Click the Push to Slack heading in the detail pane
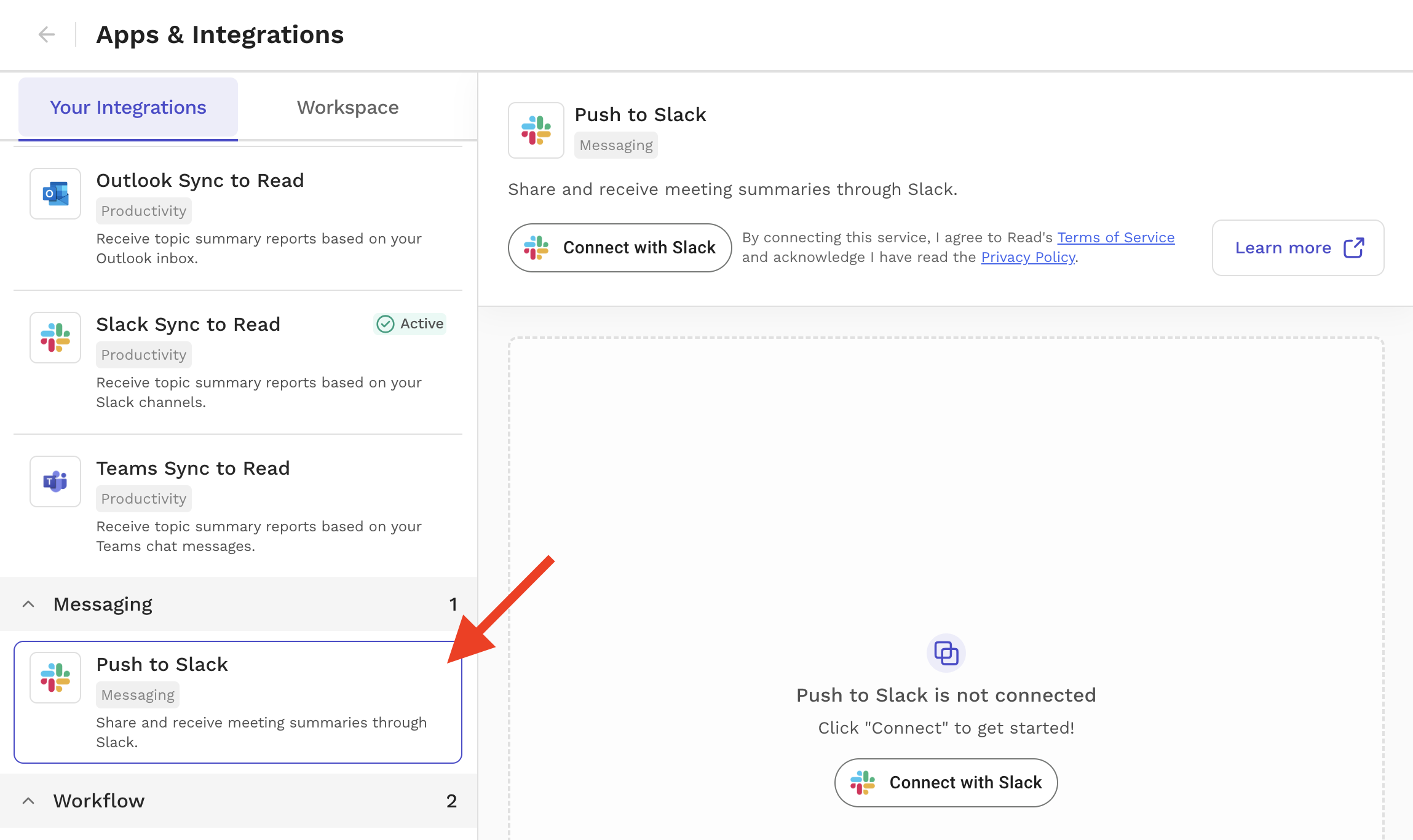Image resolution: width=1413 pixels, height=840 pixels. point(641,115)
